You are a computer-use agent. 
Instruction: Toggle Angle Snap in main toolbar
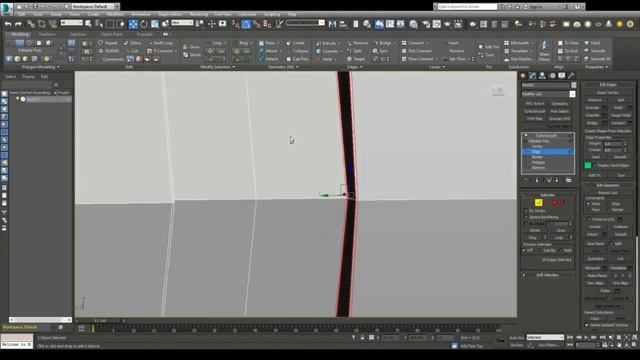pyautogui.click(x=246, y=24)
